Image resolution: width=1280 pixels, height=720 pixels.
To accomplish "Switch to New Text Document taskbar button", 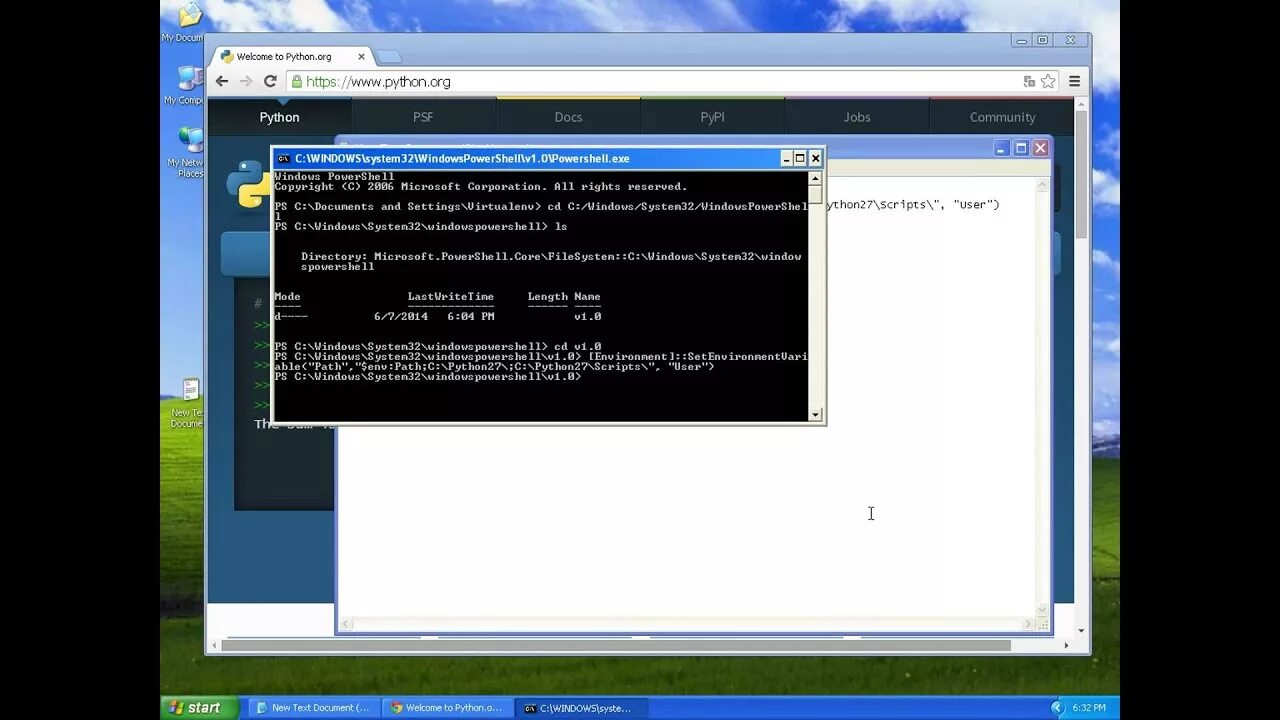I will (x=313, y=708).
